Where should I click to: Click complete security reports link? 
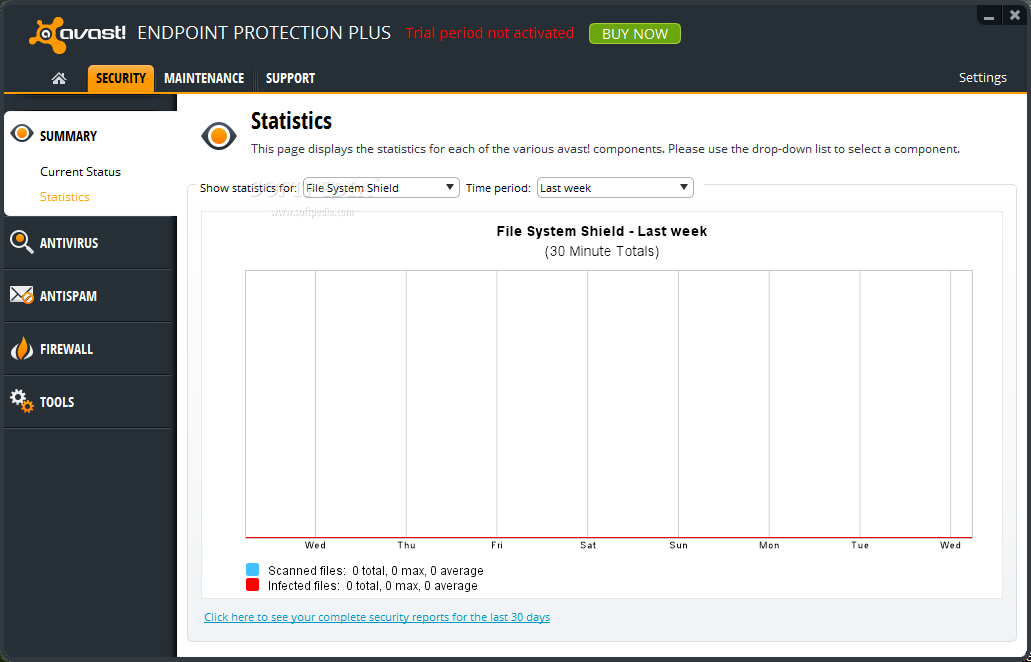tap(377, 617)
